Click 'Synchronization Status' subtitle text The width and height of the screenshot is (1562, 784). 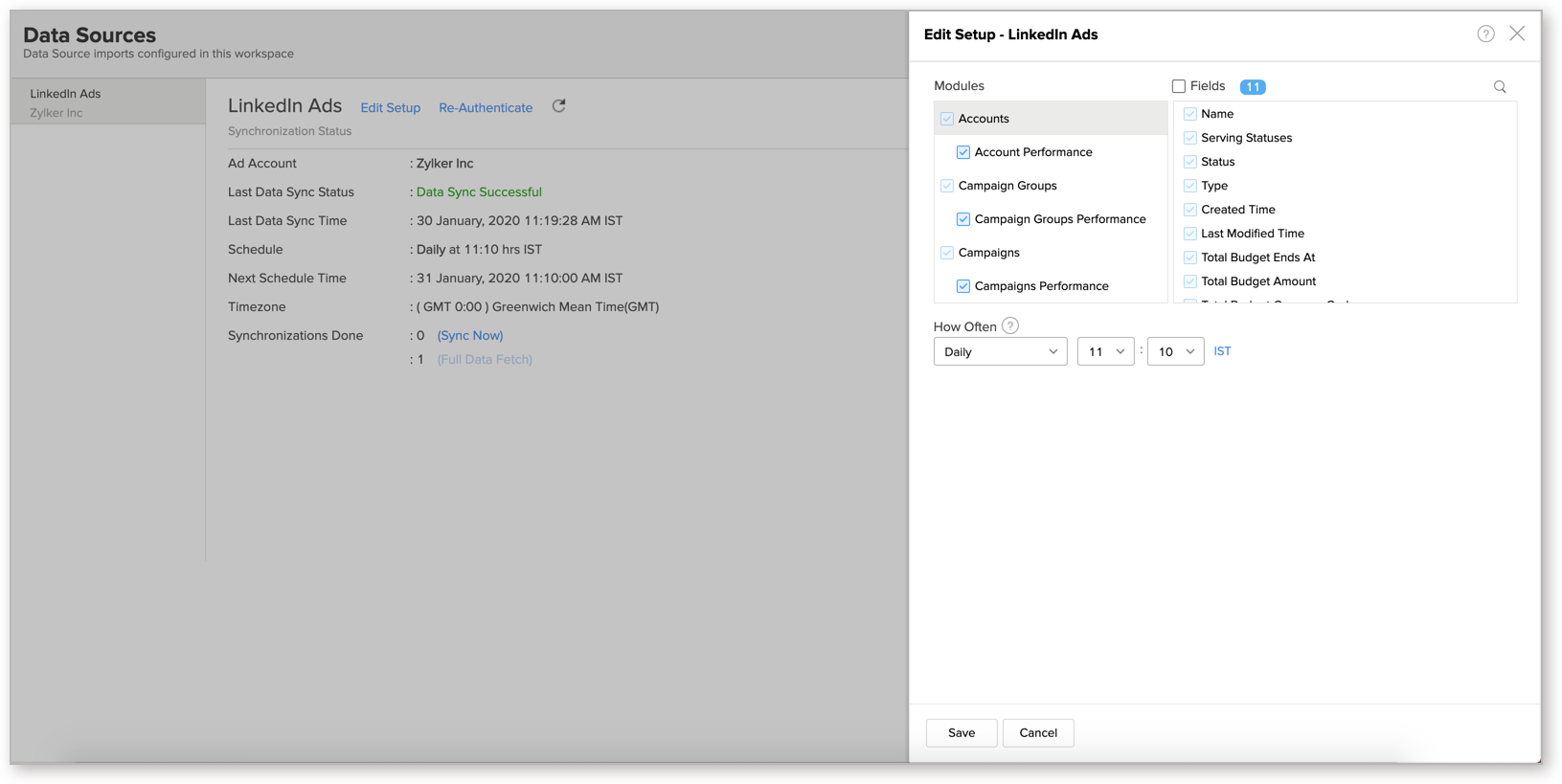(289, 131)
